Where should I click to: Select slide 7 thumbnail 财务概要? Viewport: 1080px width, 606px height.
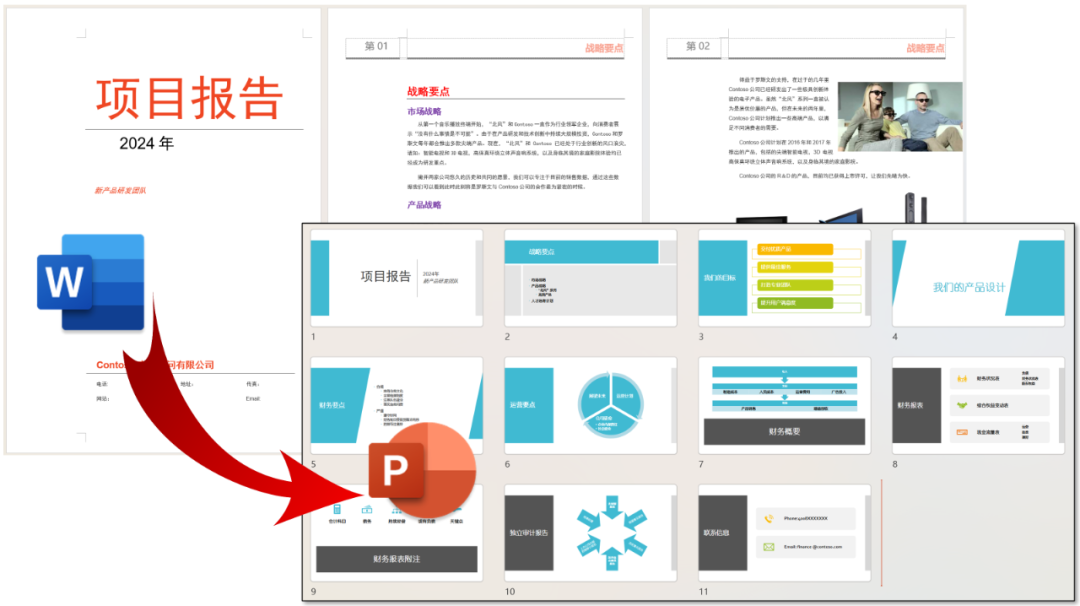coord(785,405)
